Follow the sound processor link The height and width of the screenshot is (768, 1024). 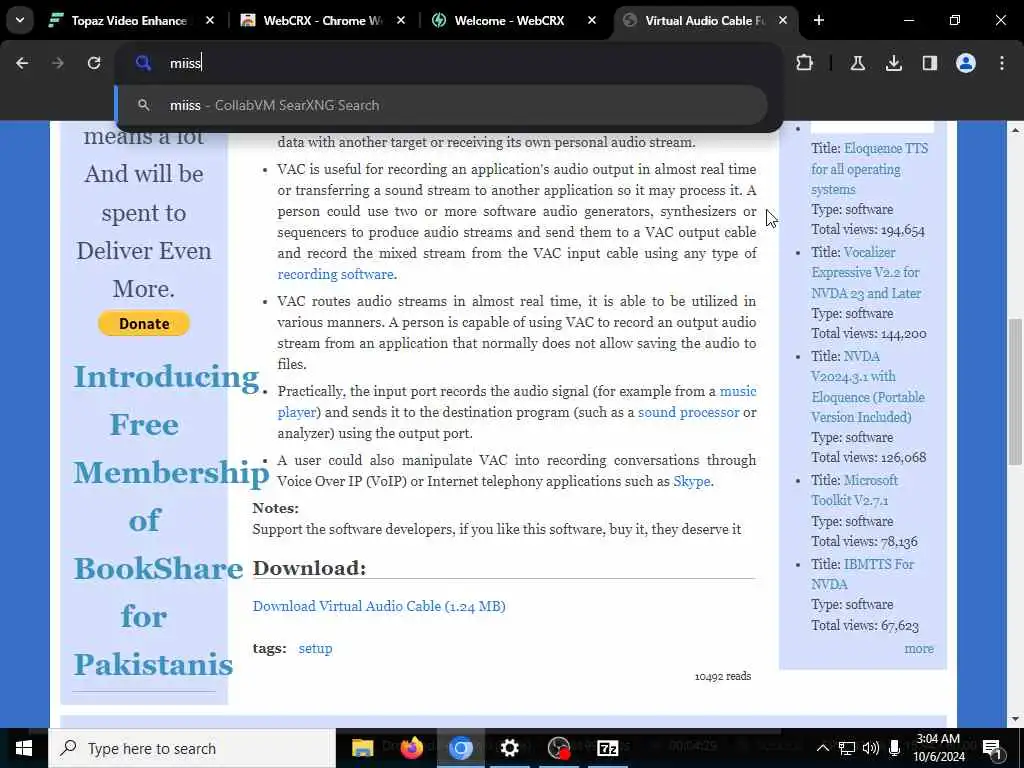click(688, 412)
